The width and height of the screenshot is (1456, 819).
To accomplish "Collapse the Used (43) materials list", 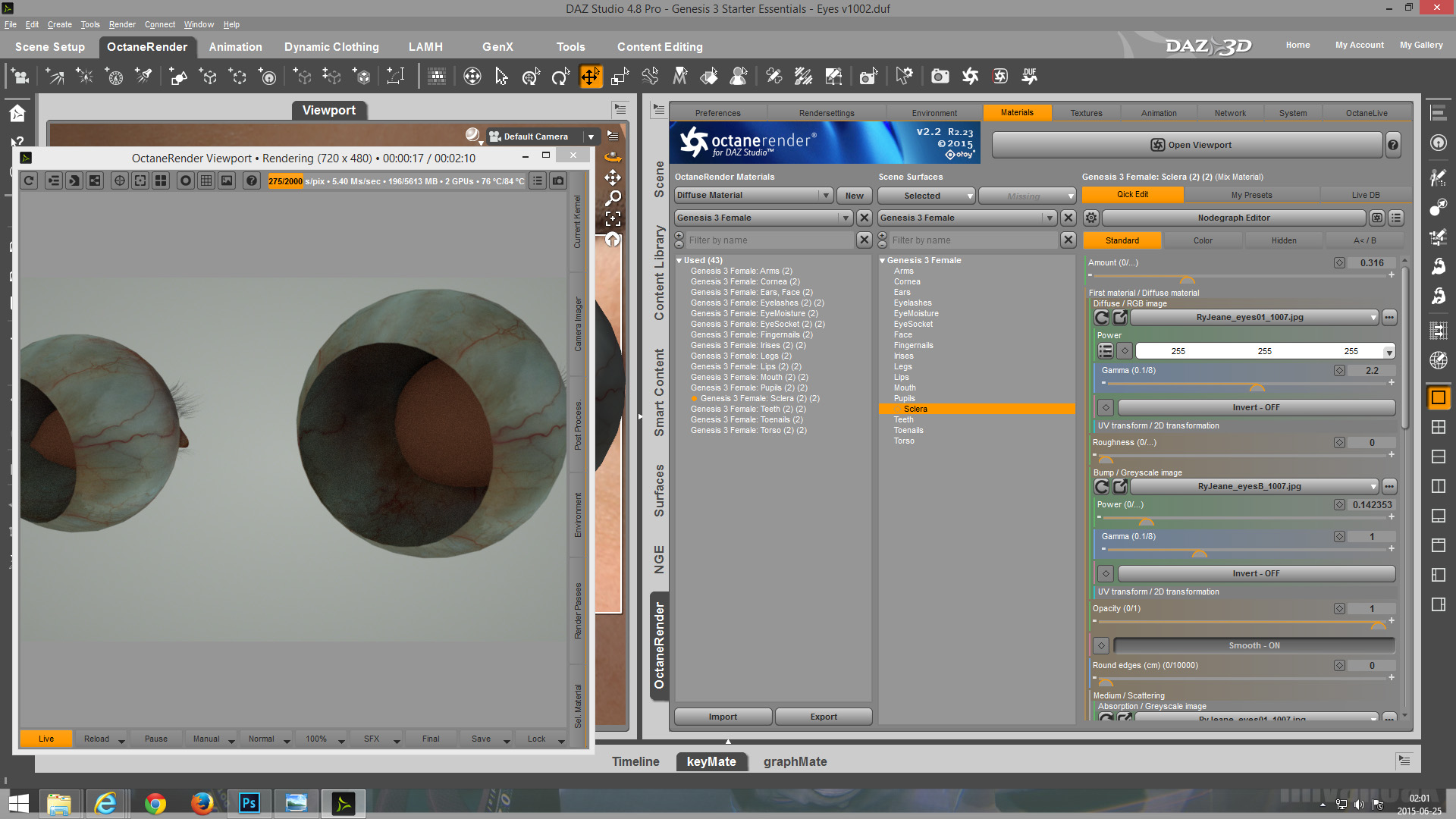I will [679, 260].
